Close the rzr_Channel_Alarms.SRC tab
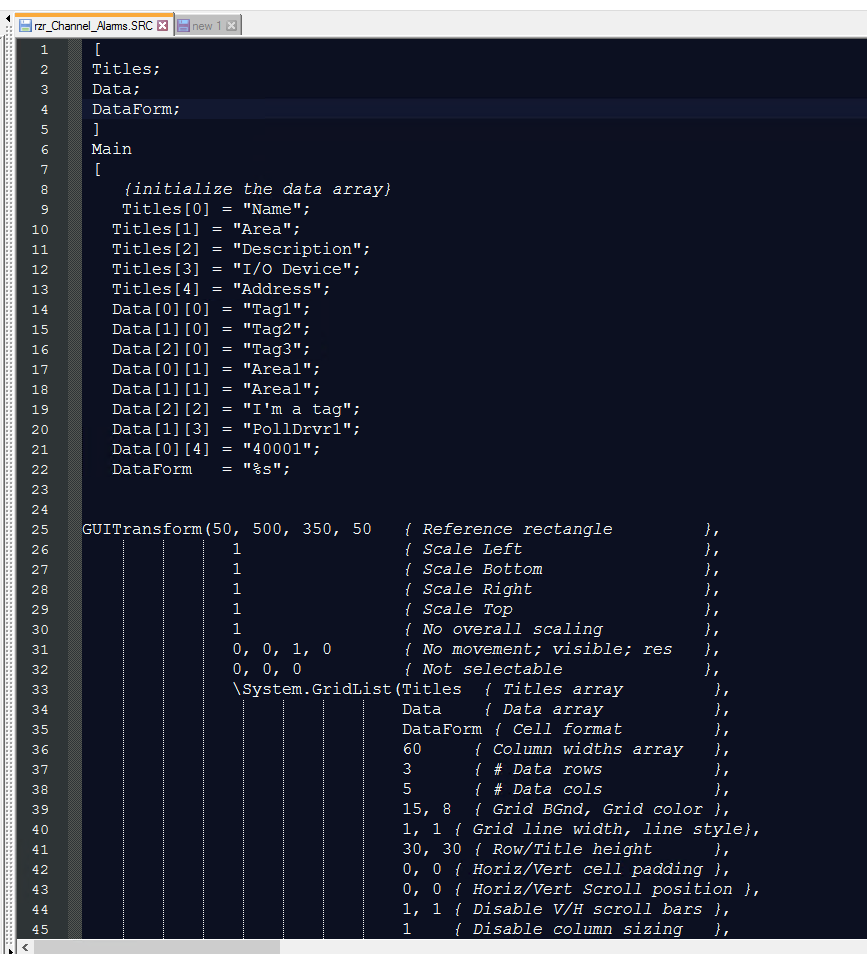The image size is (867, 954). tap(163, 26)
